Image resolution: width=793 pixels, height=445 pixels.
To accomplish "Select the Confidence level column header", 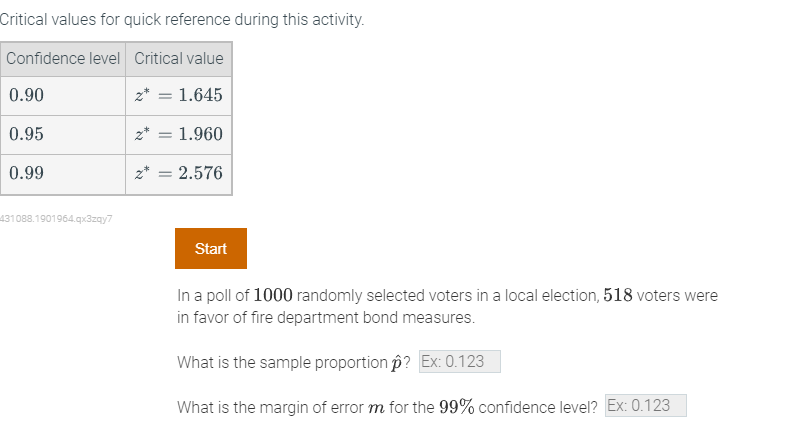I will point(63,59).
